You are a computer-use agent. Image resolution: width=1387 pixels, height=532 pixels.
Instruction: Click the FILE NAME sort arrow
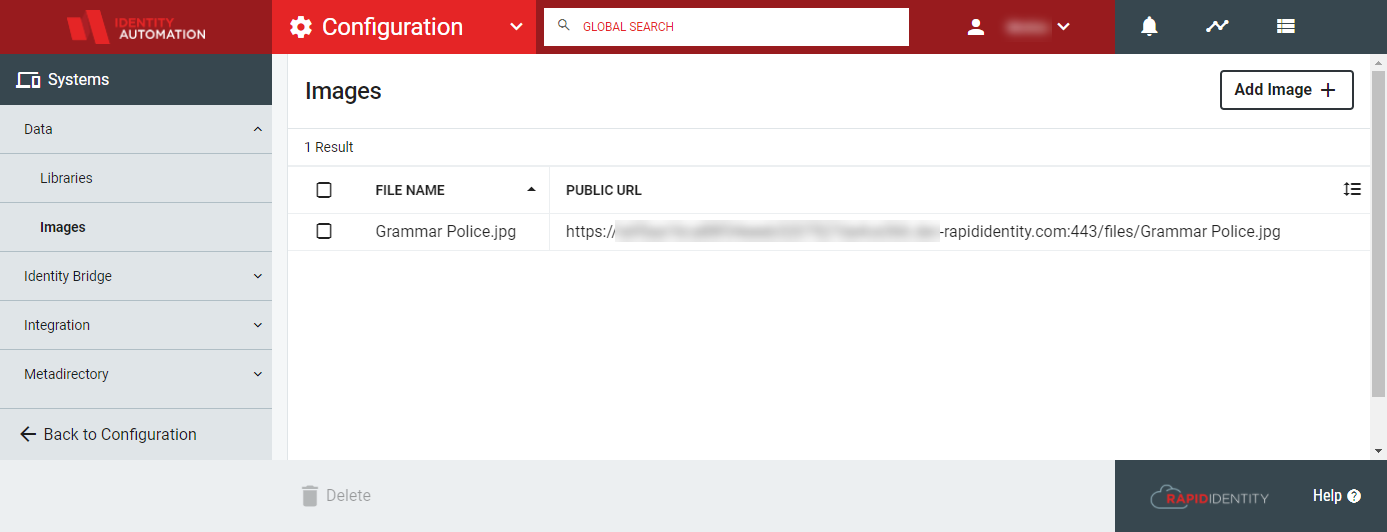(x=531, y=189)
